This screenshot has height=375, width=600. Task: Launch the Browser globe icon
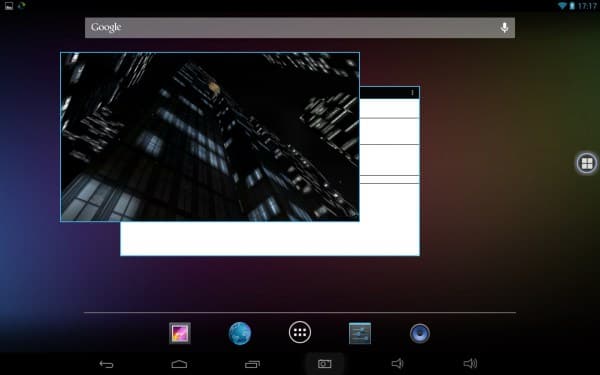click(x=240, y=333)
